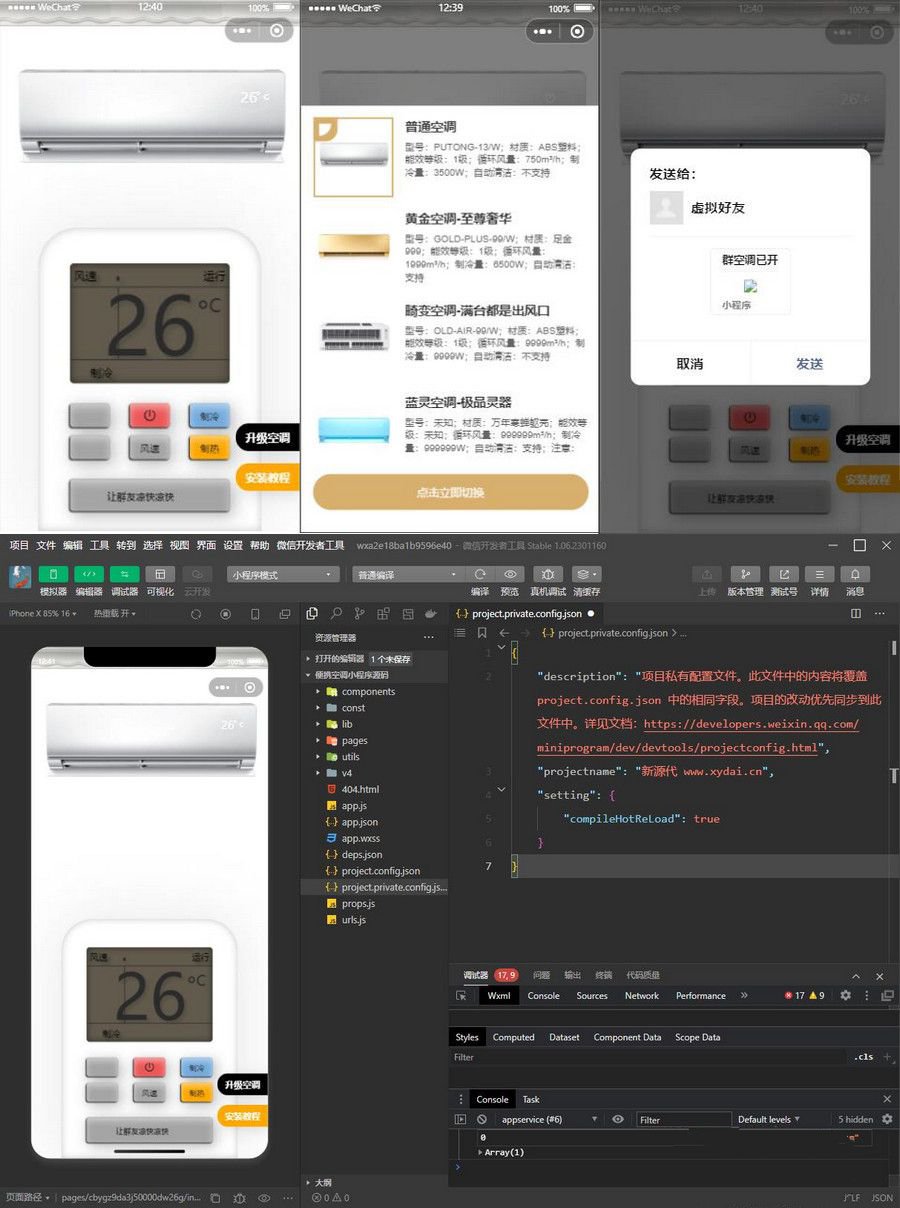900x1208 pixels.
Task: Open the 消息 notifications bell
Action: [855, 574]
